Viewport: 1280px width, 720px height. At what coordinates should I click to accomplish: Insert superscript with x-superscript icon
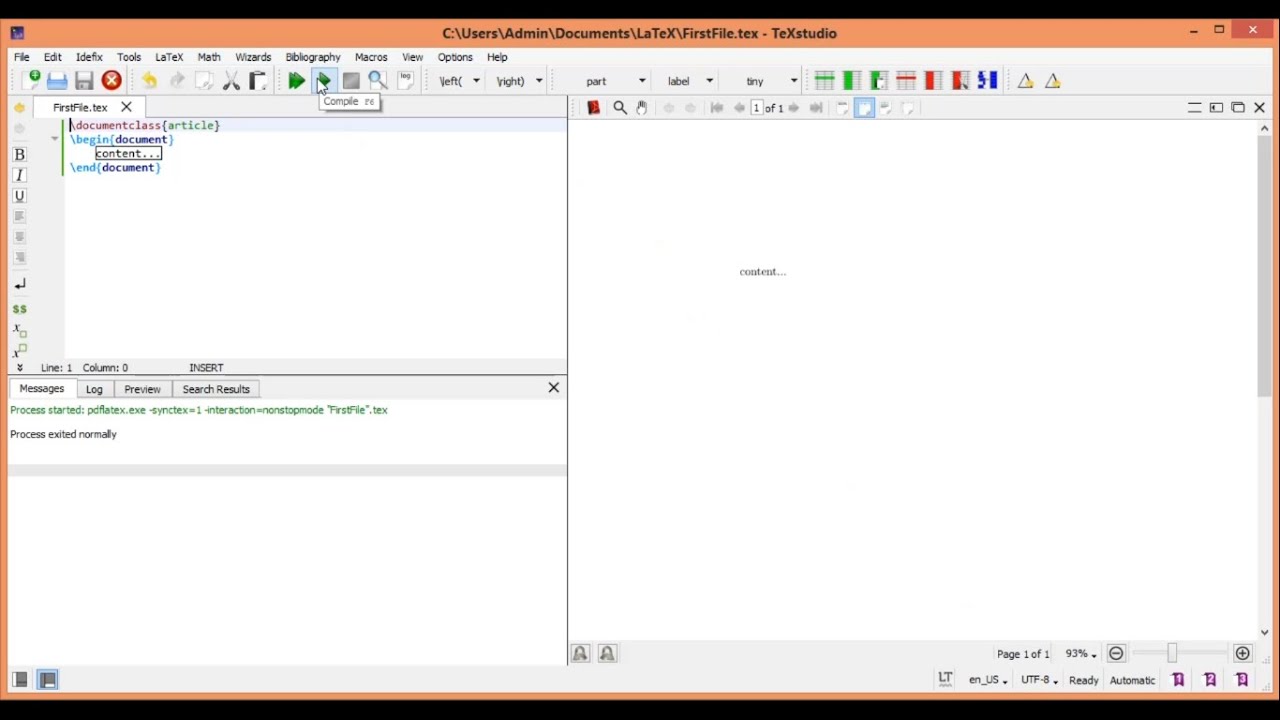click(19, 351)
